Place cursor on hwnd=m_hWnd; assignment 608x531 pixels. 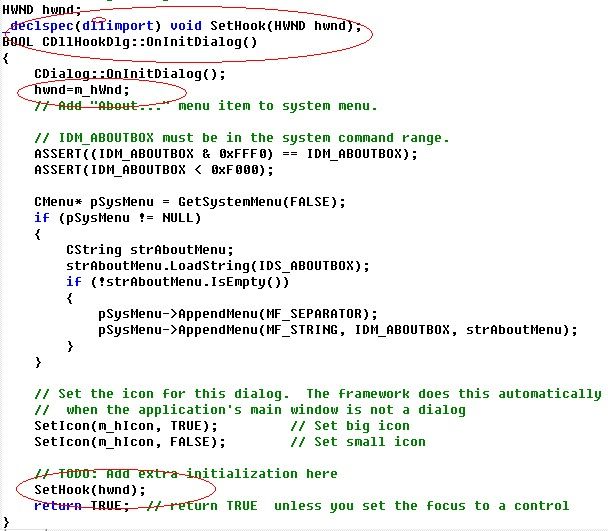[x=81, y=90]
